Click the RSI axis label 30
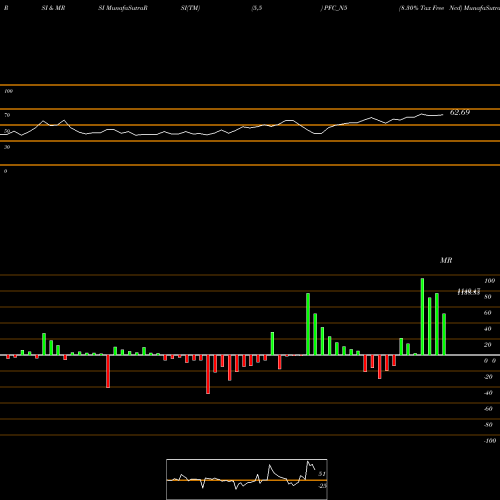Image resolution: width=500 pixels, height=500 pixels. 7,147
